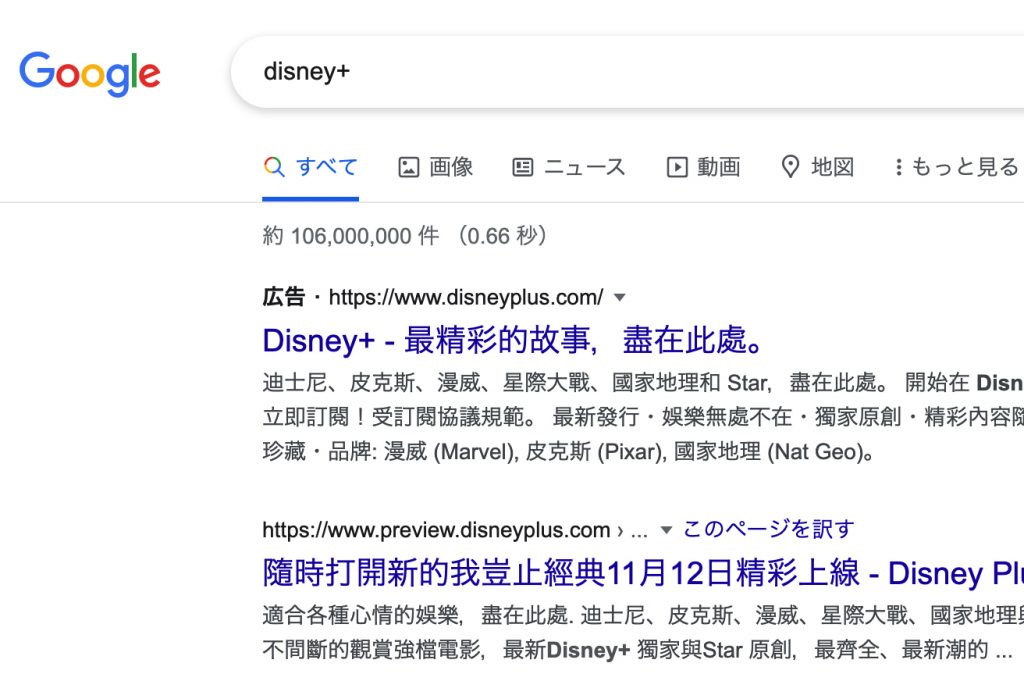Click the snippet line starting 珍藏・品牌: 漫威 (Marvel)

pyautogui.click(x=568, y=452)
